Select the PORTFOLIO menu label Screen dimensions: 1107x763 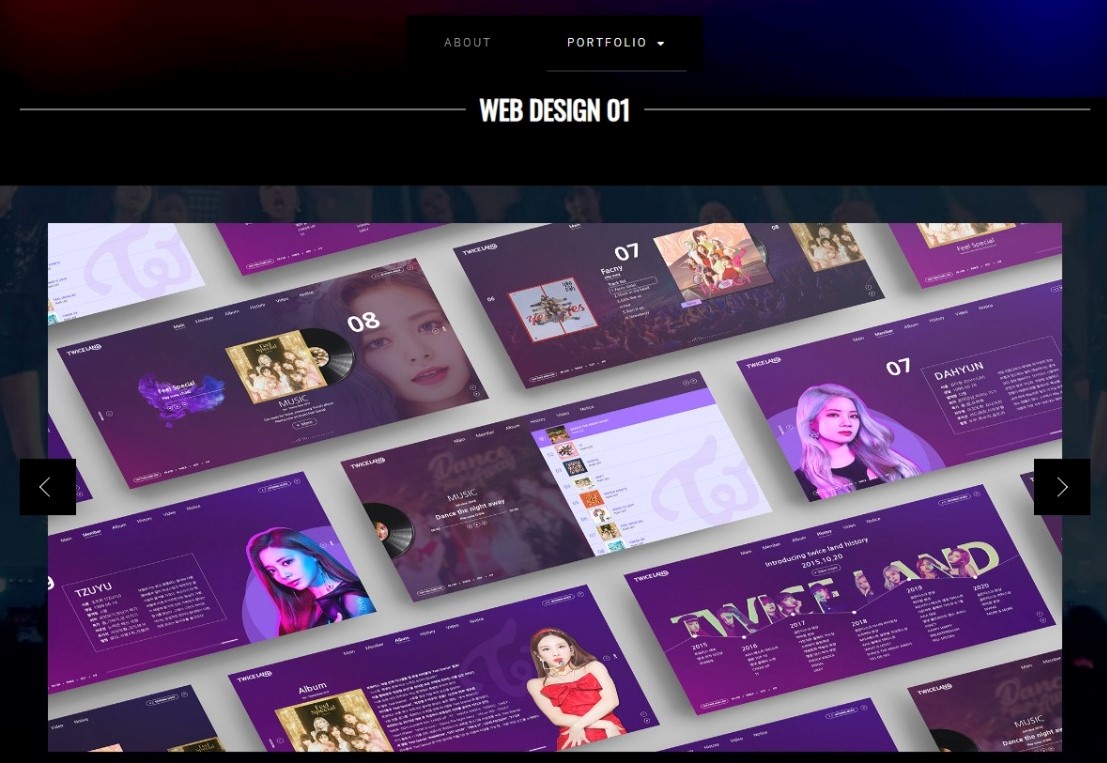pos(606,43)
